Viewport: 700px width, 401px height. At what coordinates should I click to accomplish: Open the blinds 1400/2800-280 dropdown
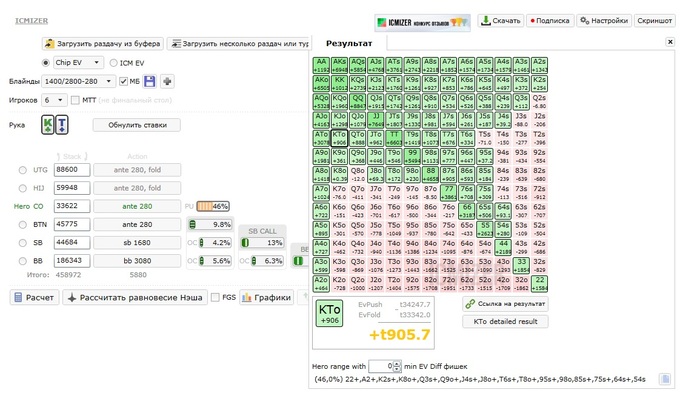click(x=78, y=81)
